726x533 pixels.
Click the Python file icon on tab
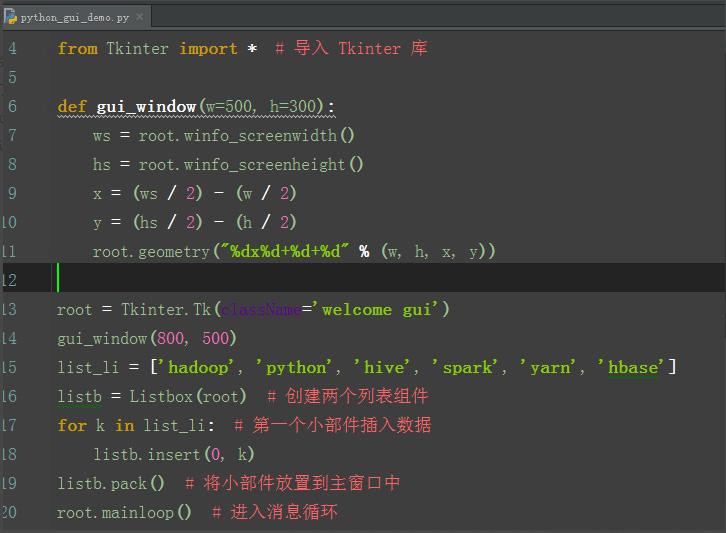11,17
